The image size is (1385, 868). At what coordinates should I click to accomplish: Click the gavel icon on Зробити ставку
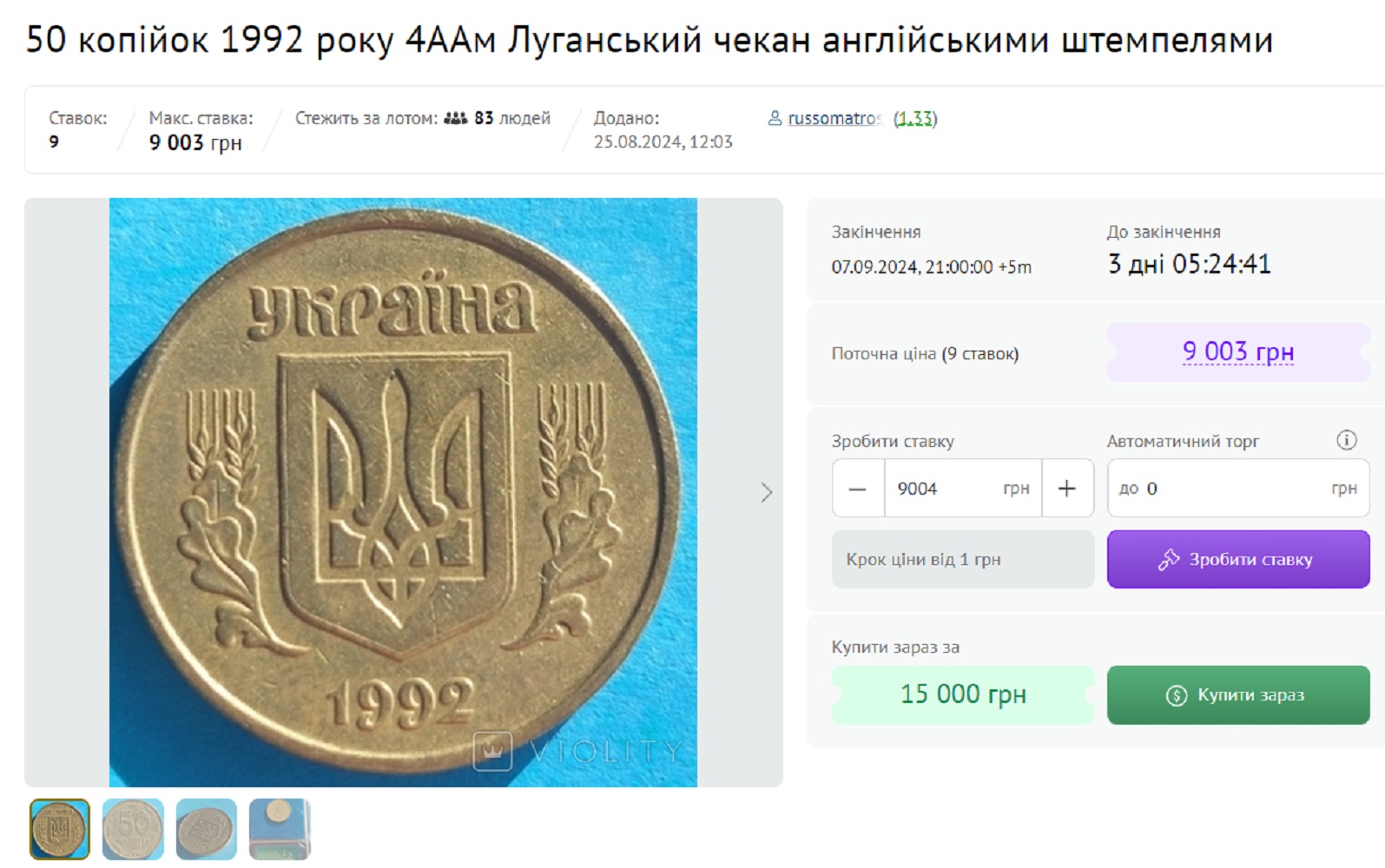coord(1169,560)
